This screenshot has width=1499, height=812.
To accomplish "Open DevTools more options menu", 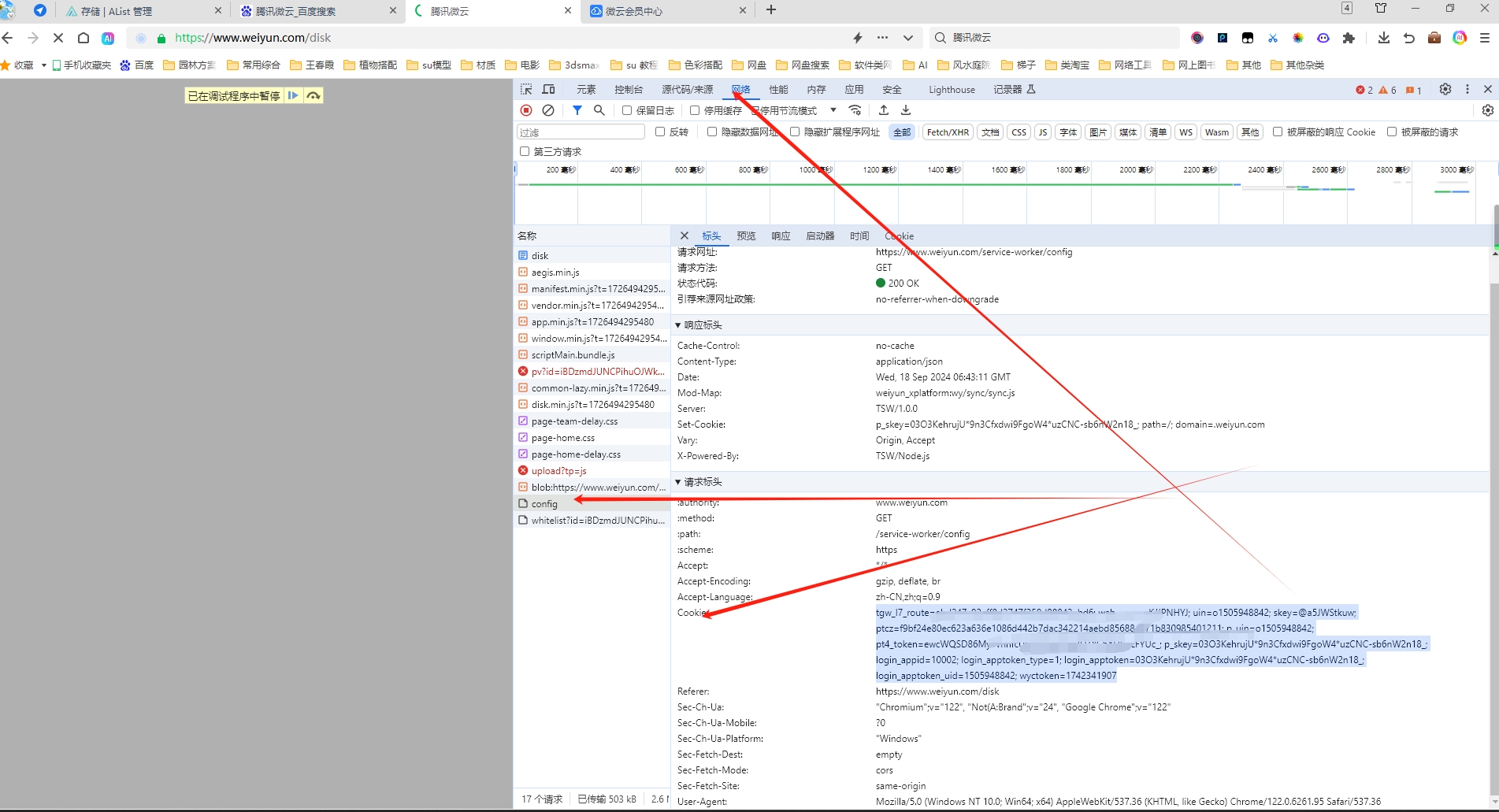I will point(1467,89).
